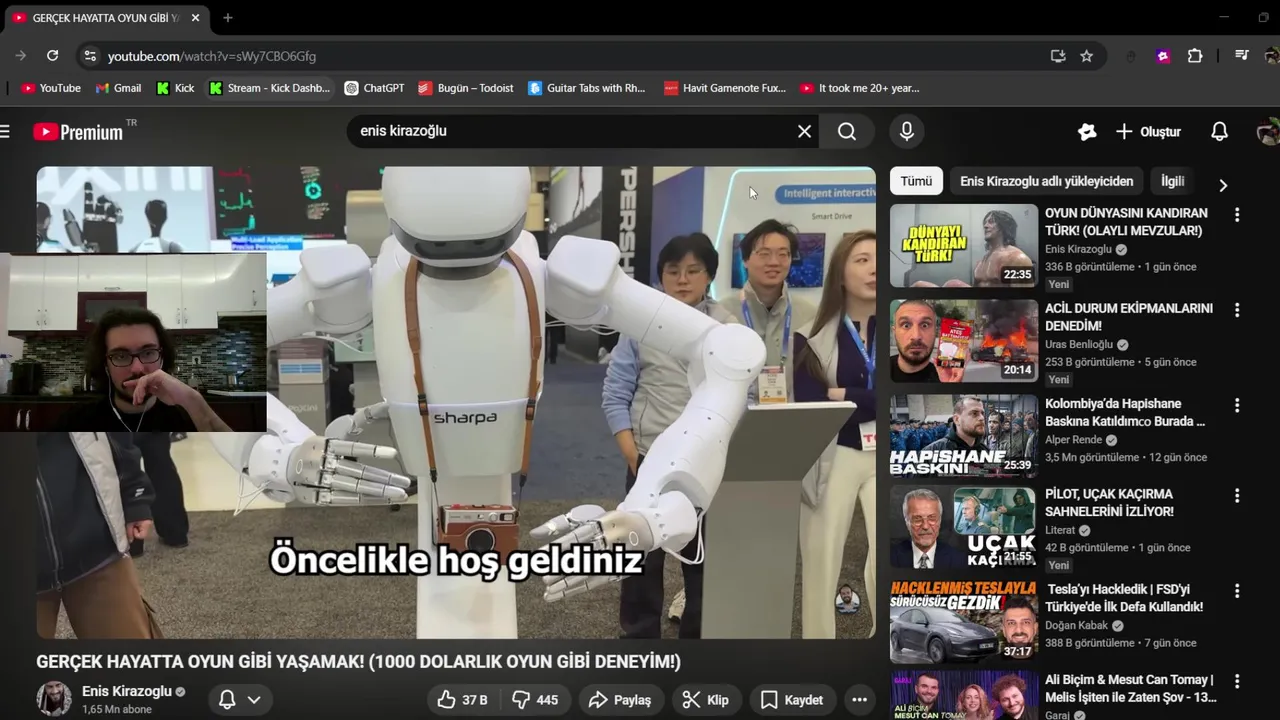The image size is (1280, 720).
Task: Select the İlgili filter chip
Action: pos(1172,181)
